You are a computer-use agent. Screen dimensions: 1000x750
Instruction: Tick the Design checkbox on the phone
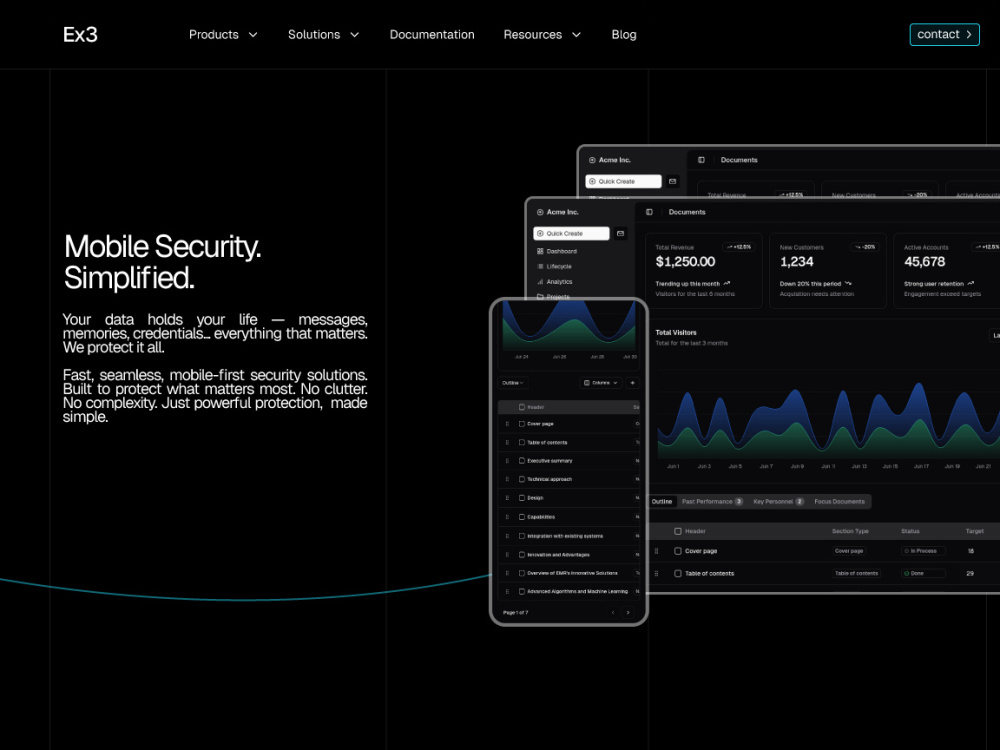coord(522,497)
